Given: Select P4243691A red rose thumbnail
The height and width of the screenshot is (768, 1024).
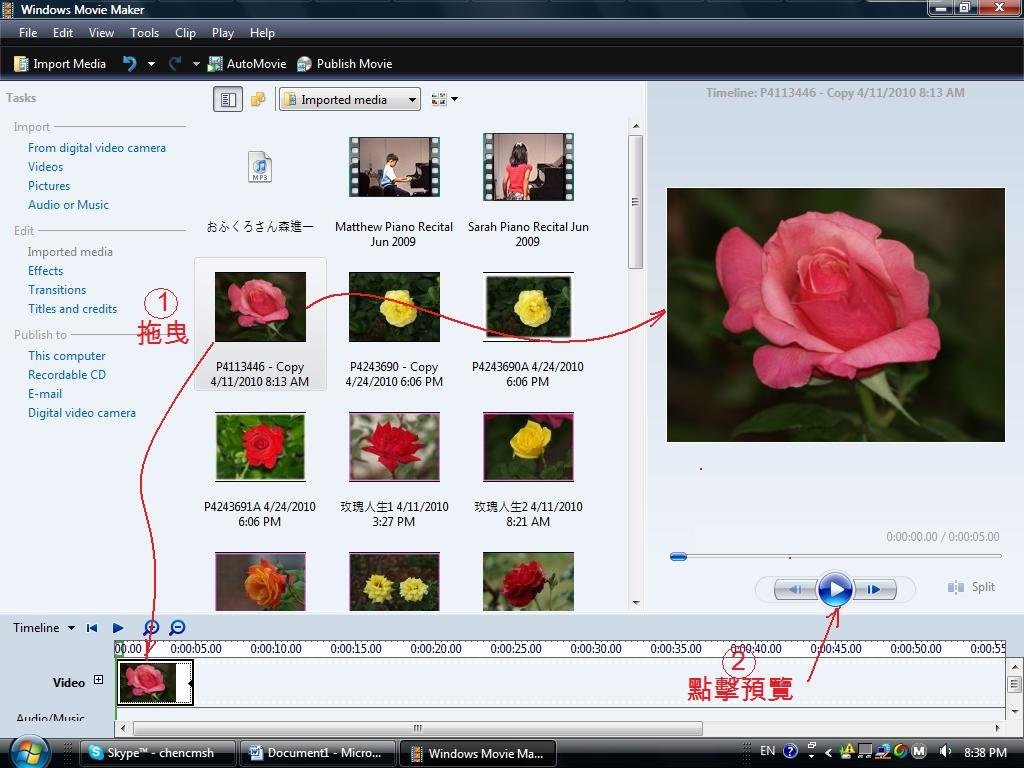Looking at the screenshot, I should tap(260, 447).
